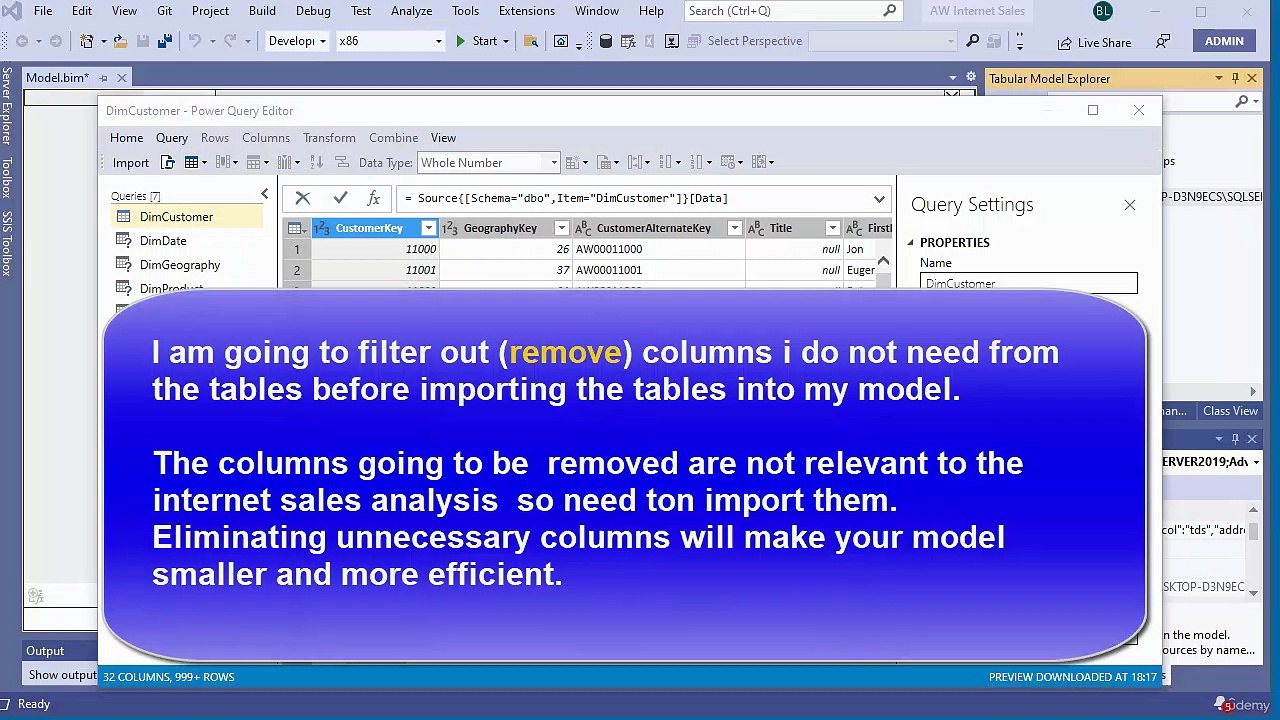Click the table corner icon in grid header
The height and width of the screenshot is (720, 1280).
click(297, 228)
